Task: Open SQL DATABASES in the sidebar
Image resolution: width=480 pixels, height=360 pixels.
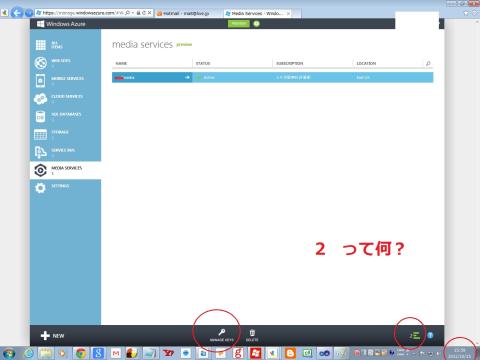Action: pos(65,117)
